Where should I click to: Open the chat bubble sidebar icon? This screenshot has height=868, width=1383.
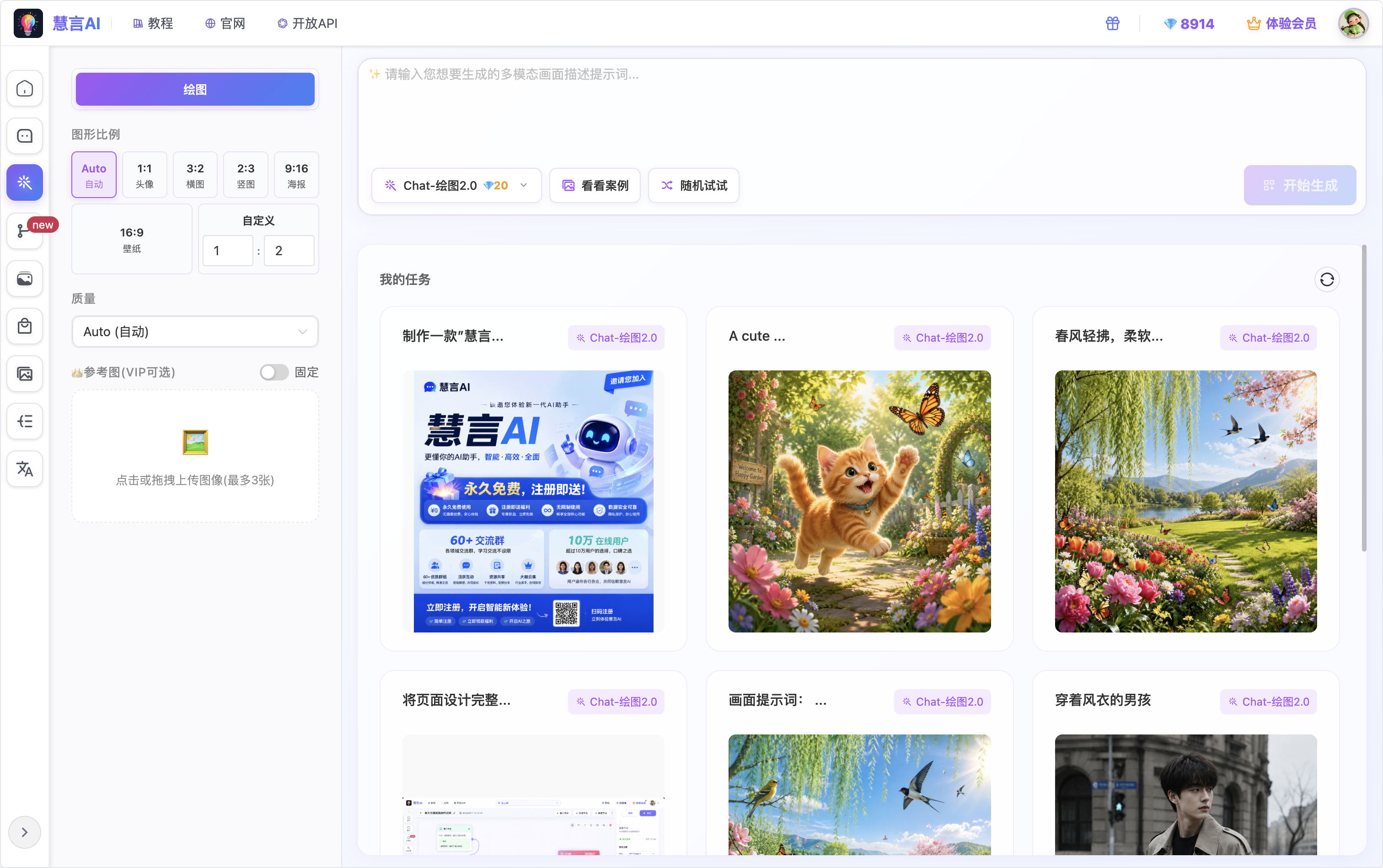[25, 136]
